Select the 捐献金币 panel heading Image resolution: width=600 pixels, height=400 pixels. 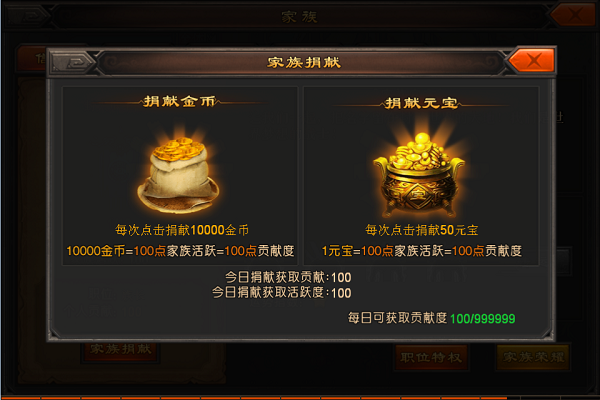point(179,101)
